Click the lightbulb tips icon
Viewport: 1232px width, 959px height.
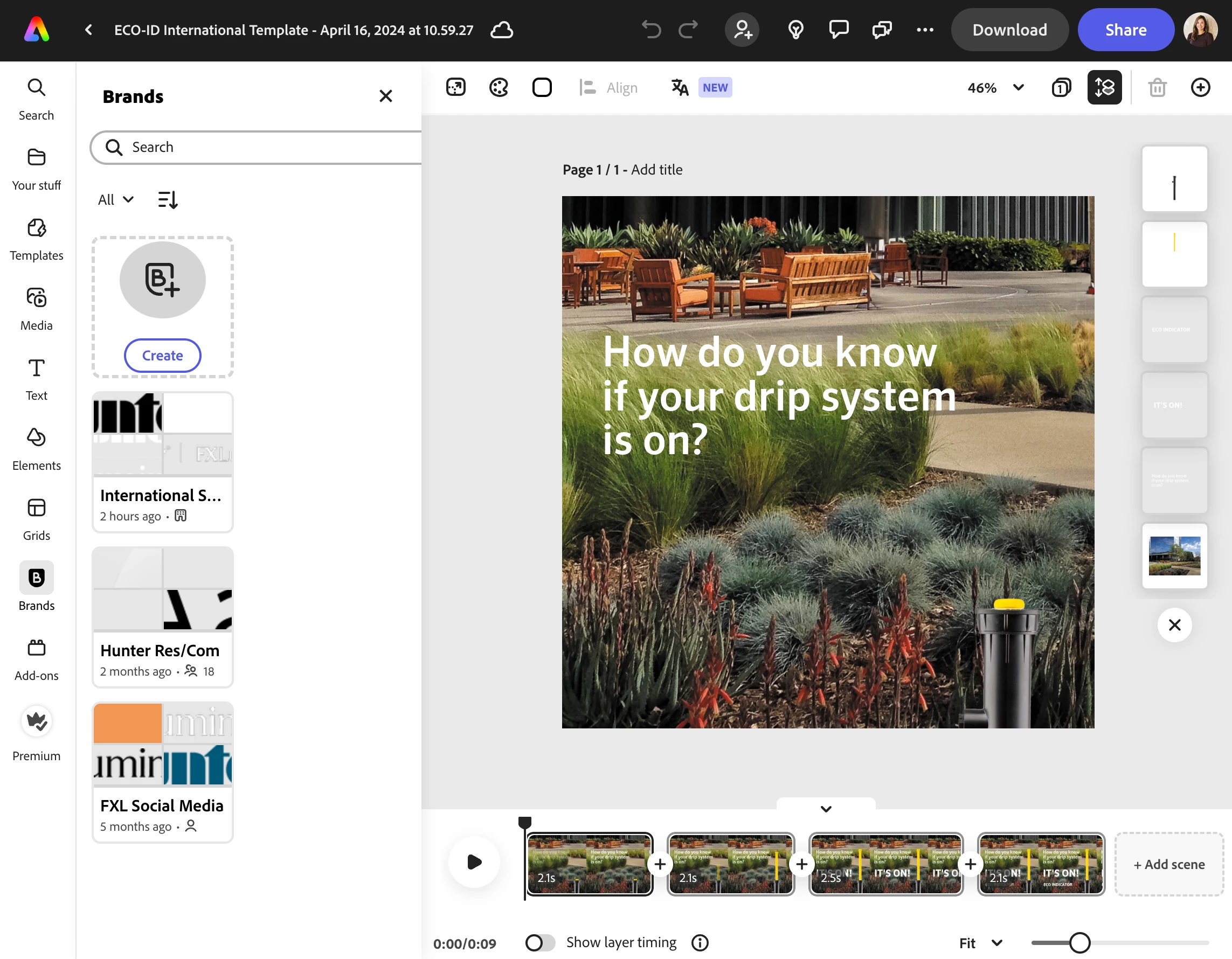coord(795,30)
